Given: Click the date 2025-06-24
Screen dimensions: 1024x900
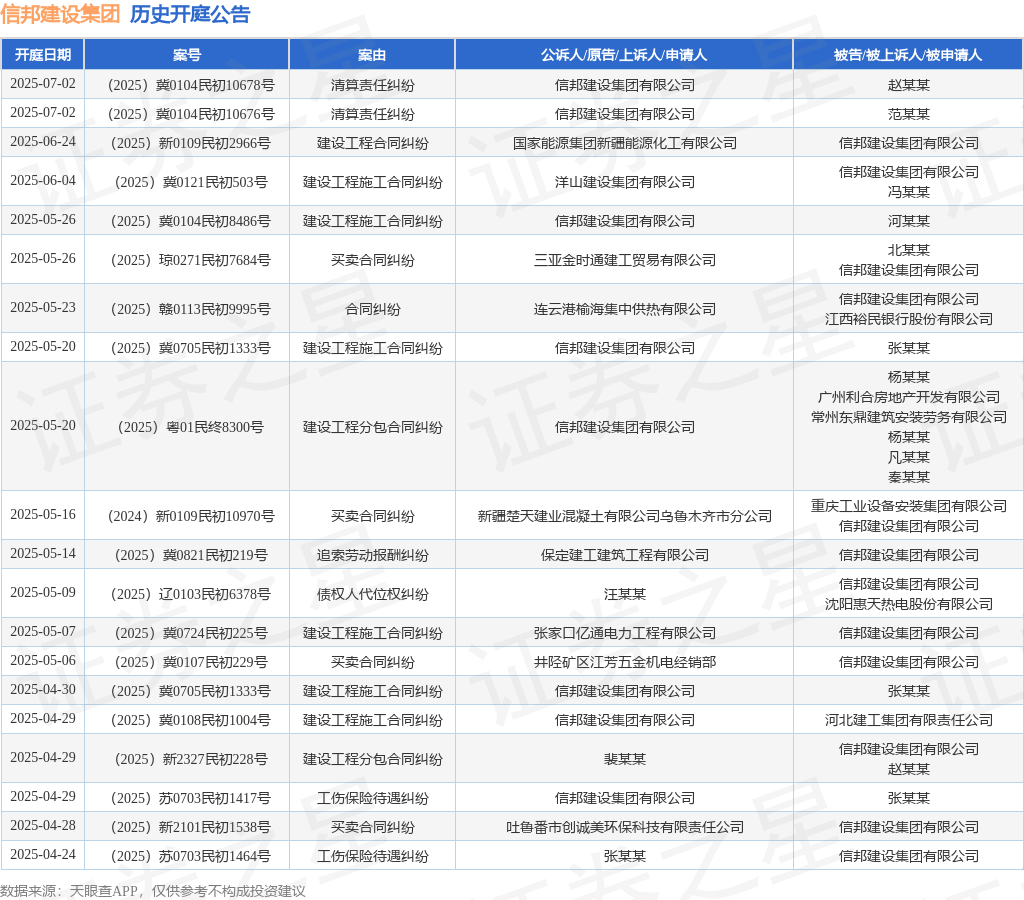Looking at the screenshot, I should point(43,142).
